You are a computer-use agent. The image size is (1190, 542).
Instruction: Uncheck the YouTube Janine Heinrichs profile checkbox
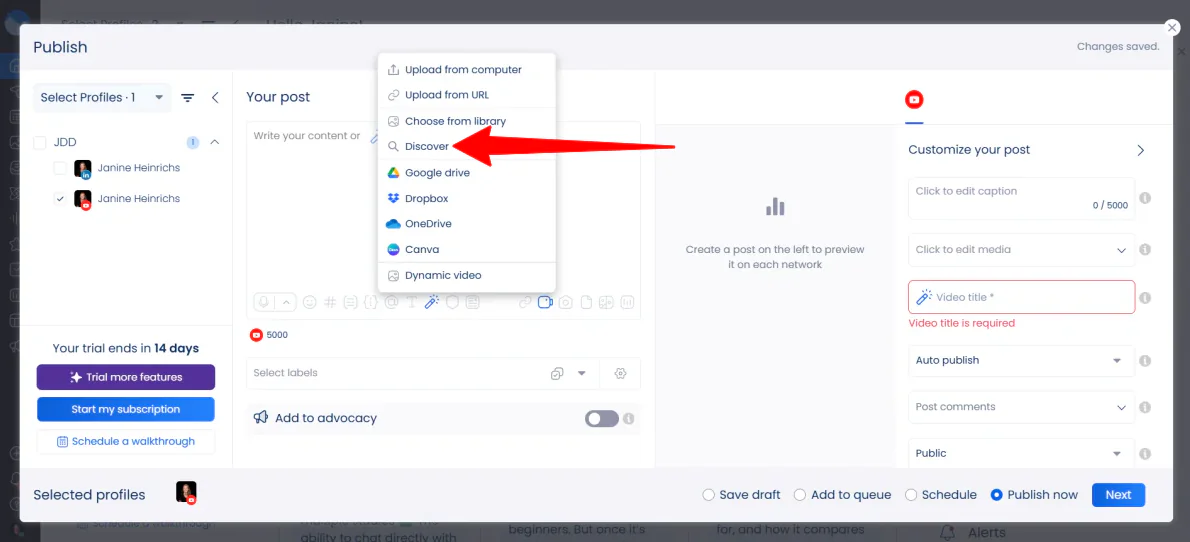point(60,199)
